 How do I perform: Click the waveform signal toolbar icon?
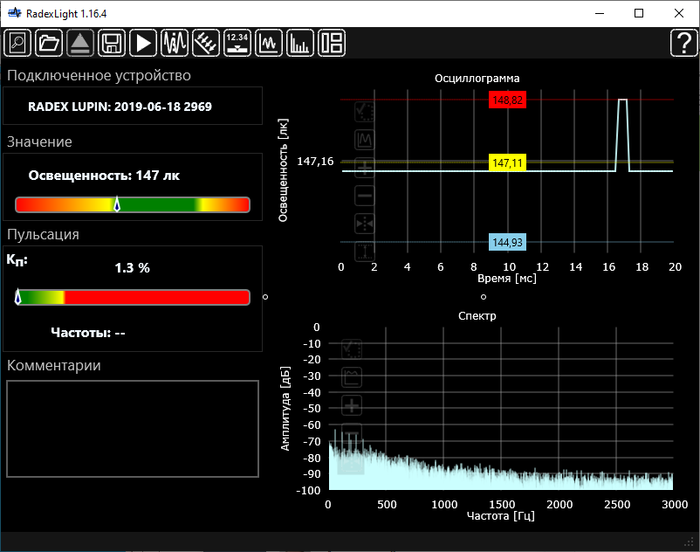(x=175, y=43)
